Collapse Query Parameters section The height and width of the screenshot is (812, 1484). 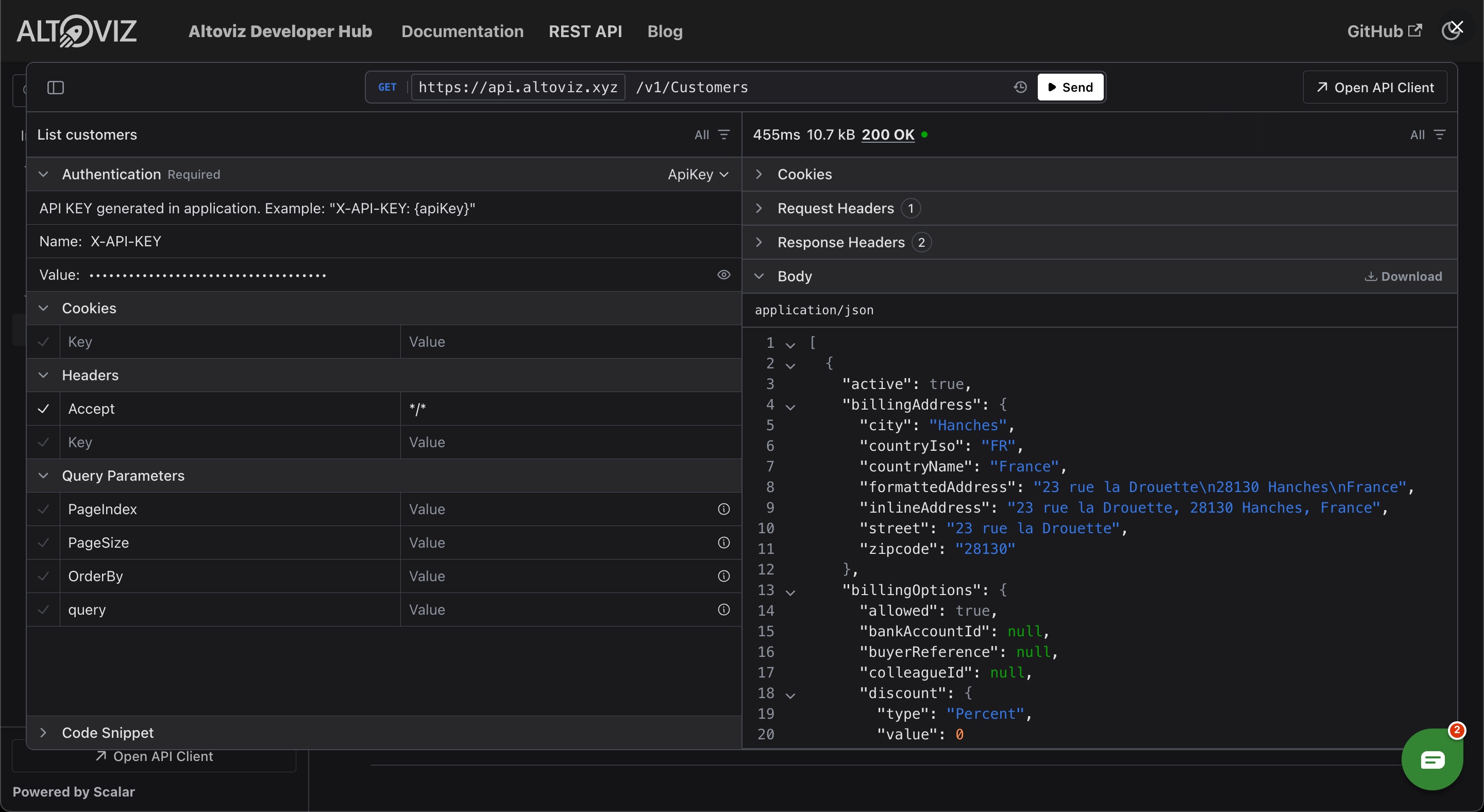[43, 476]
